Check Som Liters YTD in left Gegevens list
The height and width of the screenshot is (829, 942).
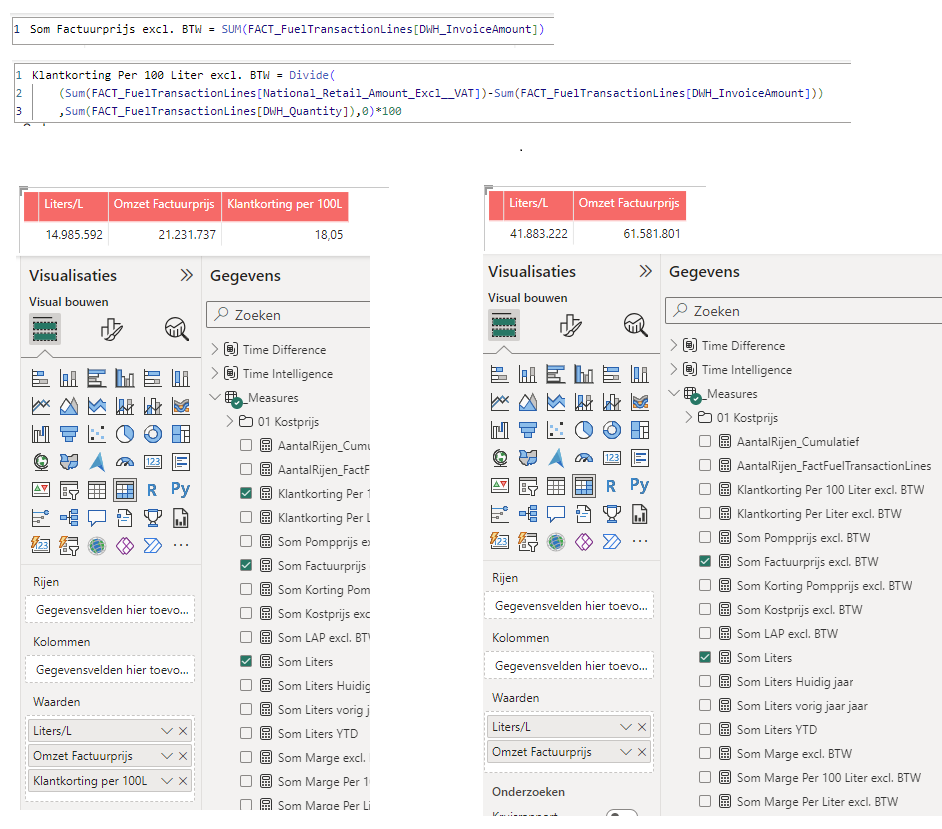tap(246, 733)
